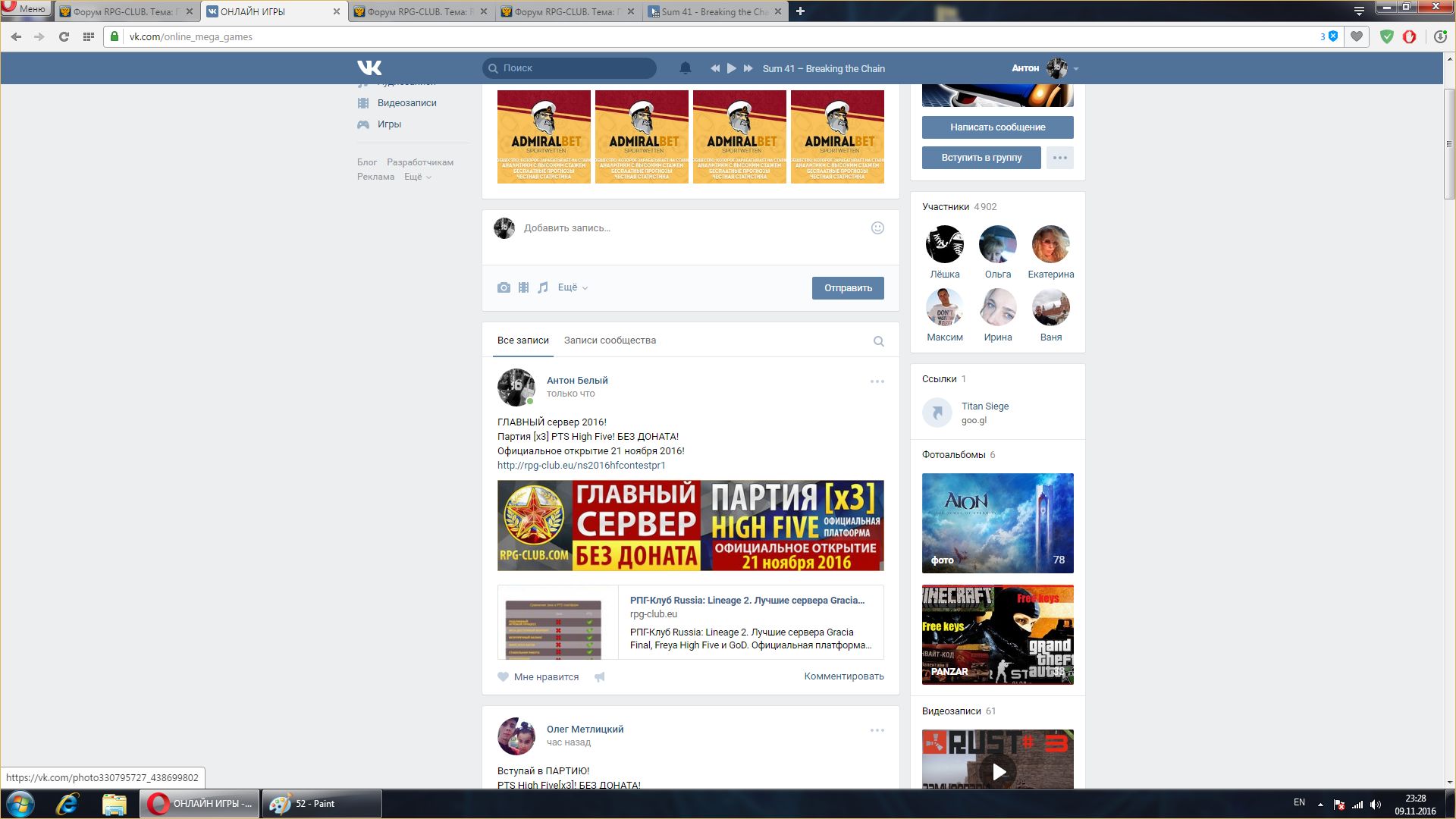Click the Поиск search field
The height and width of the screenshot is (819, 1456).
576,68
